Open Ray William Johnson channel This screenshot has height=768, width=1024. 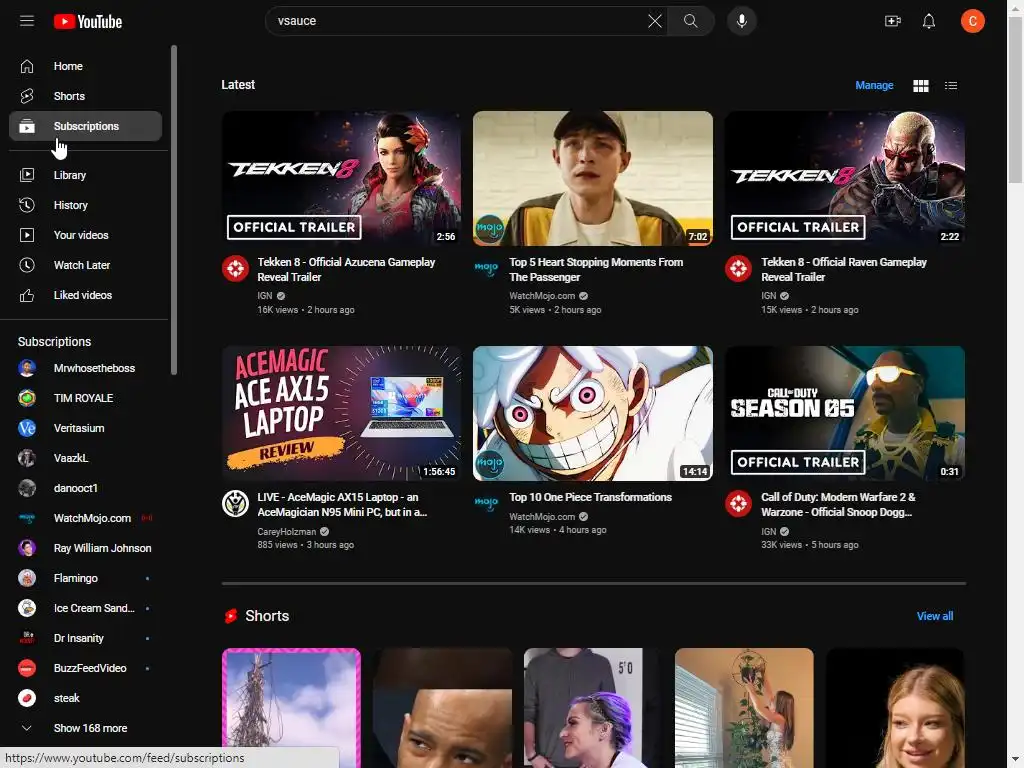pyautogui.click(x=86, y=549)
